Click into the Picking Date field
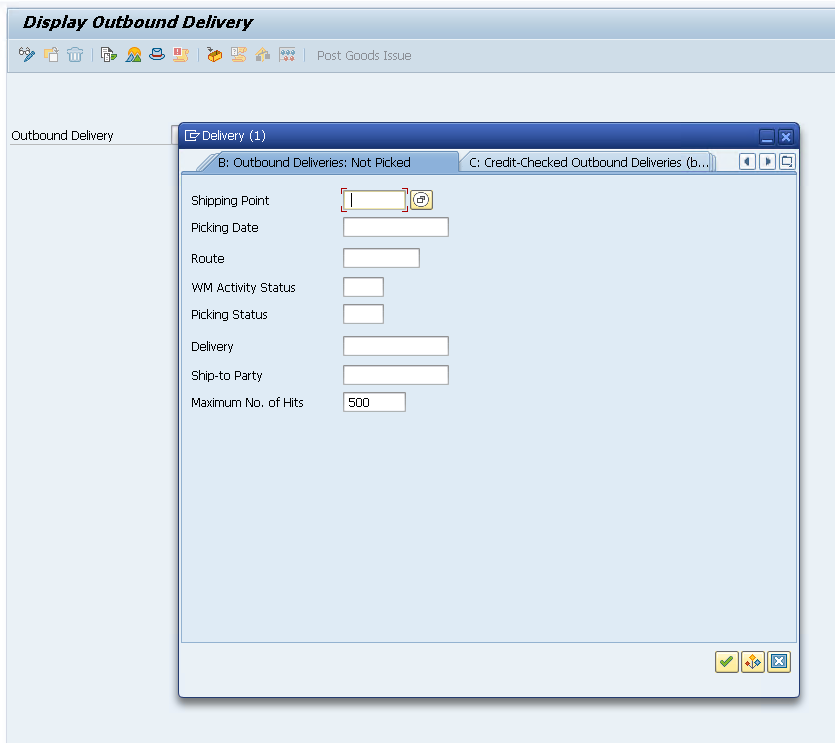Viewport: 835px width, 743px height. [x=395, y=227]
